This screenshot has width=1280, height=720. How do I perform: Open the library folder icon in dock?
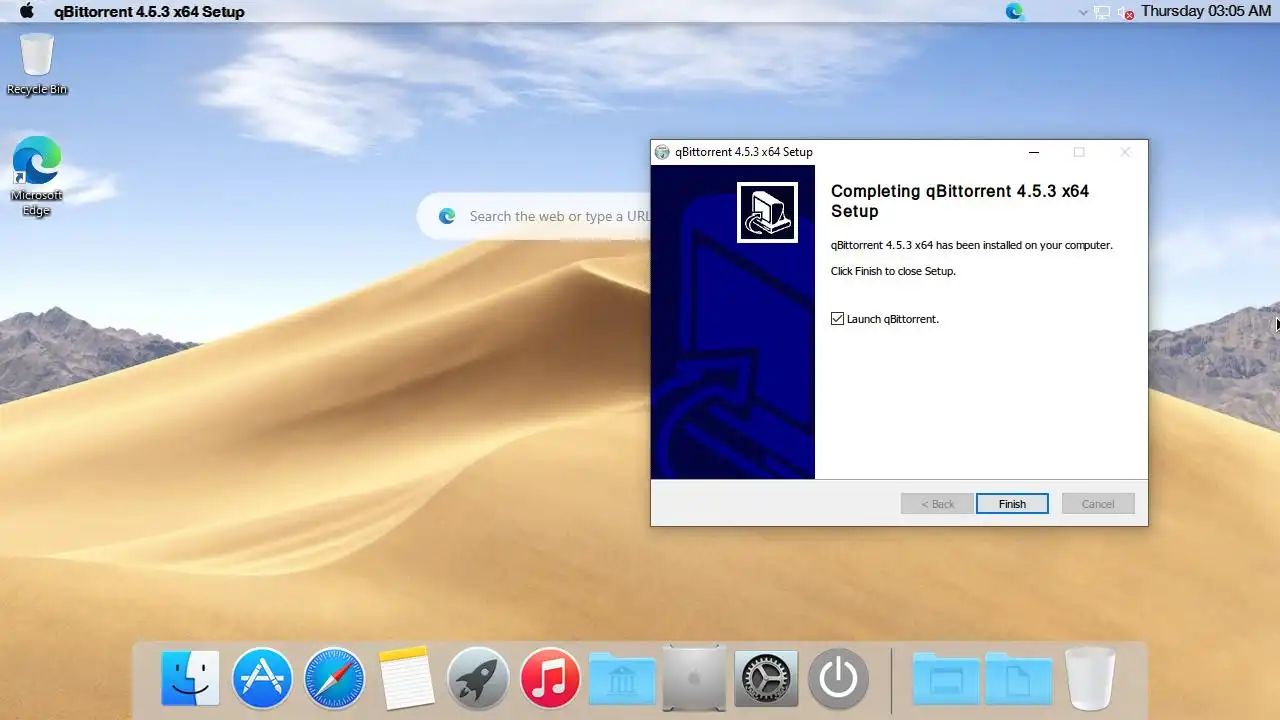(622, 679)
